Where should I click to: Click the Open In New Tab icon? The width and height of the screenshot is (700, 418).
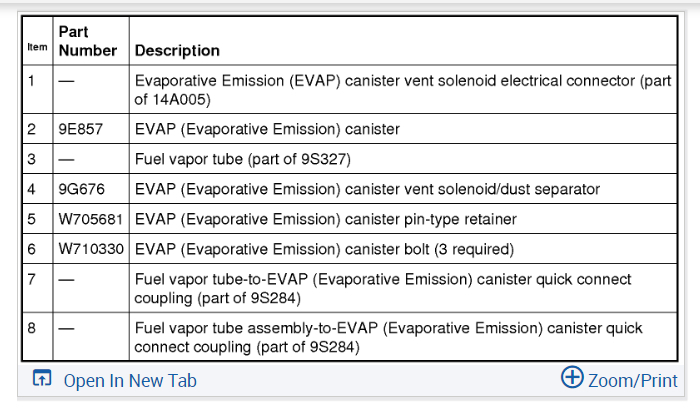coord(41,379)
